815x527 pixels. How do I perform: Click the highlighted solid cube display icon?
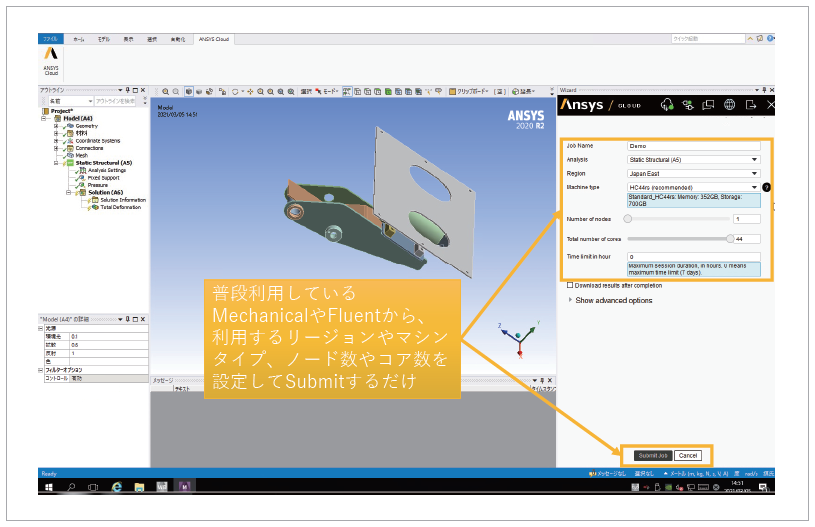(x=189, y=91)
